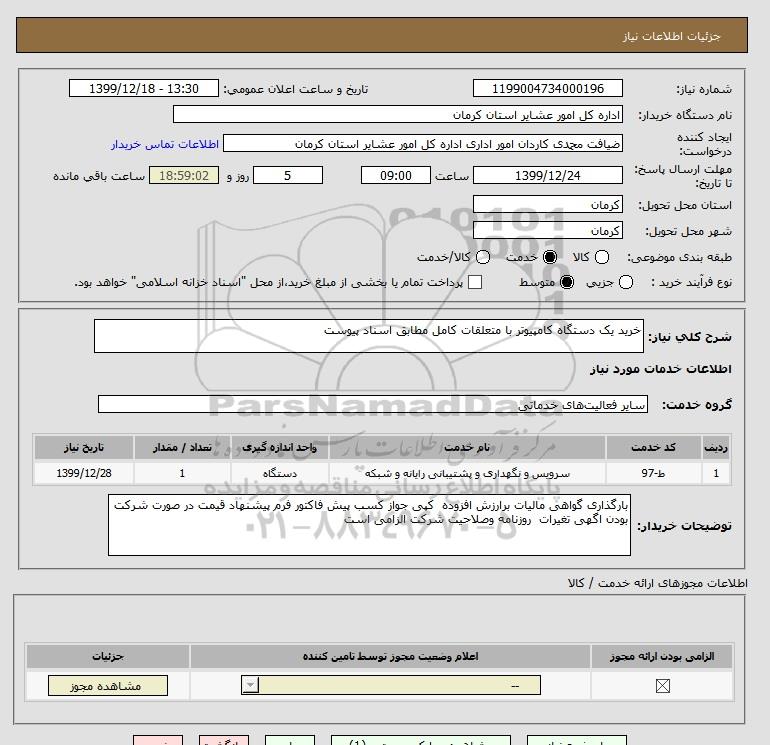Click the need date cell 1399/12/28
The image size is (770, 745).
[83, 473]
